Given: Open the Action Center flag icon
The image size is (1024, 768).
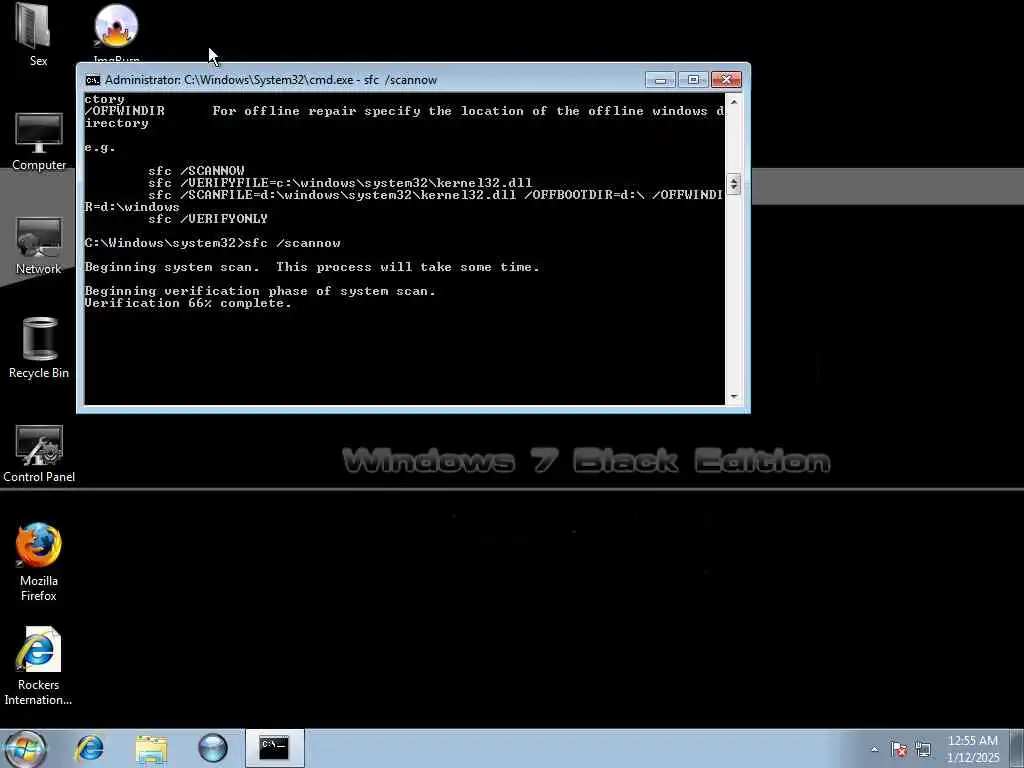Looking at the screenshot, I should click(x=899, y=749).
